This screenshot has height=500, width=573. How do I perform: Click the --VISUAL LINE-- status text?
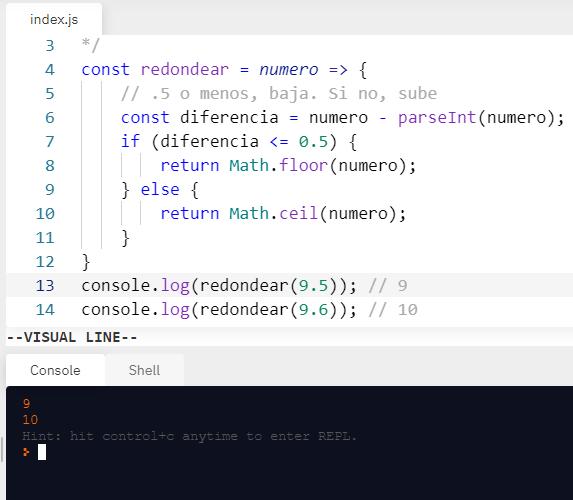[72, 337]
